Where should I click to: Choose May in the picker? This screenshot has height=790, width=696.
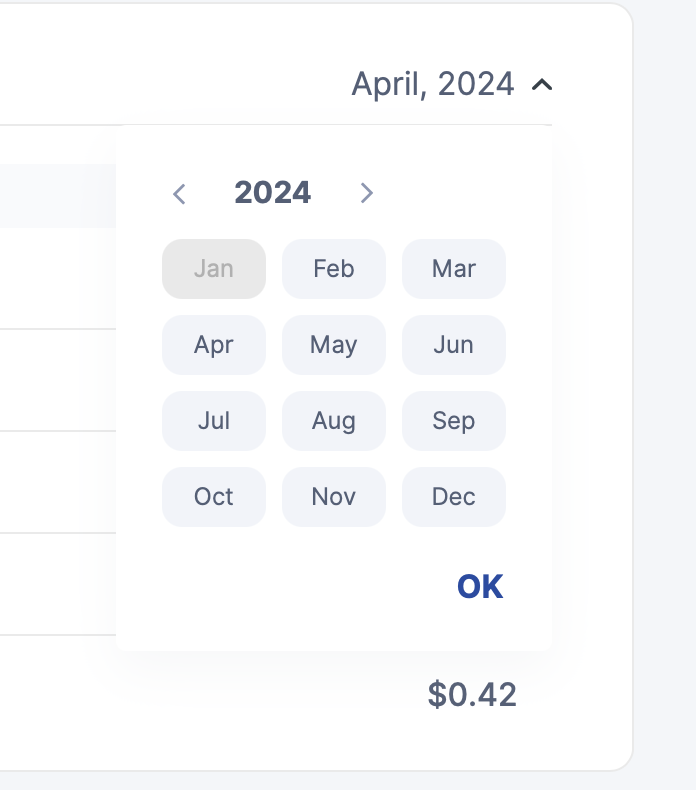coord(334,345)
